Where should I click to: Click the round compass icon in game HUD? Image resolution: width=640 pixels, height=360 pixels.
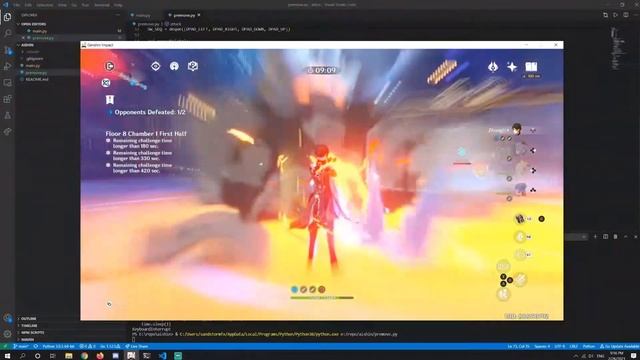[174, 66]
